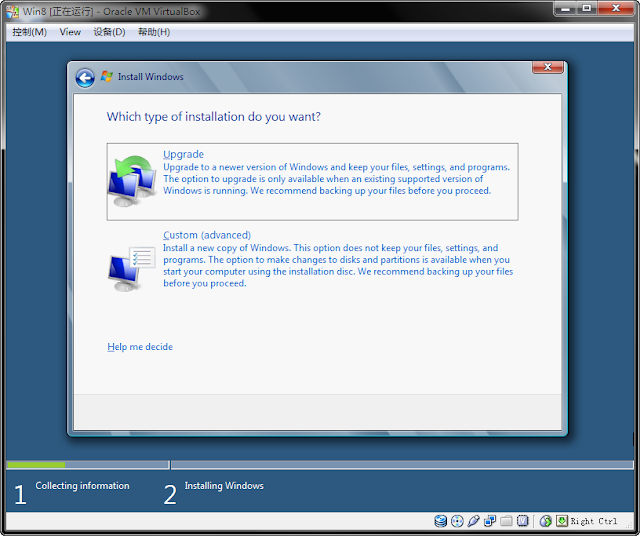Click the VirtualBox hard disk status icon
The width and height of the screenshot is (640, 536).
[x=440, y=521]
